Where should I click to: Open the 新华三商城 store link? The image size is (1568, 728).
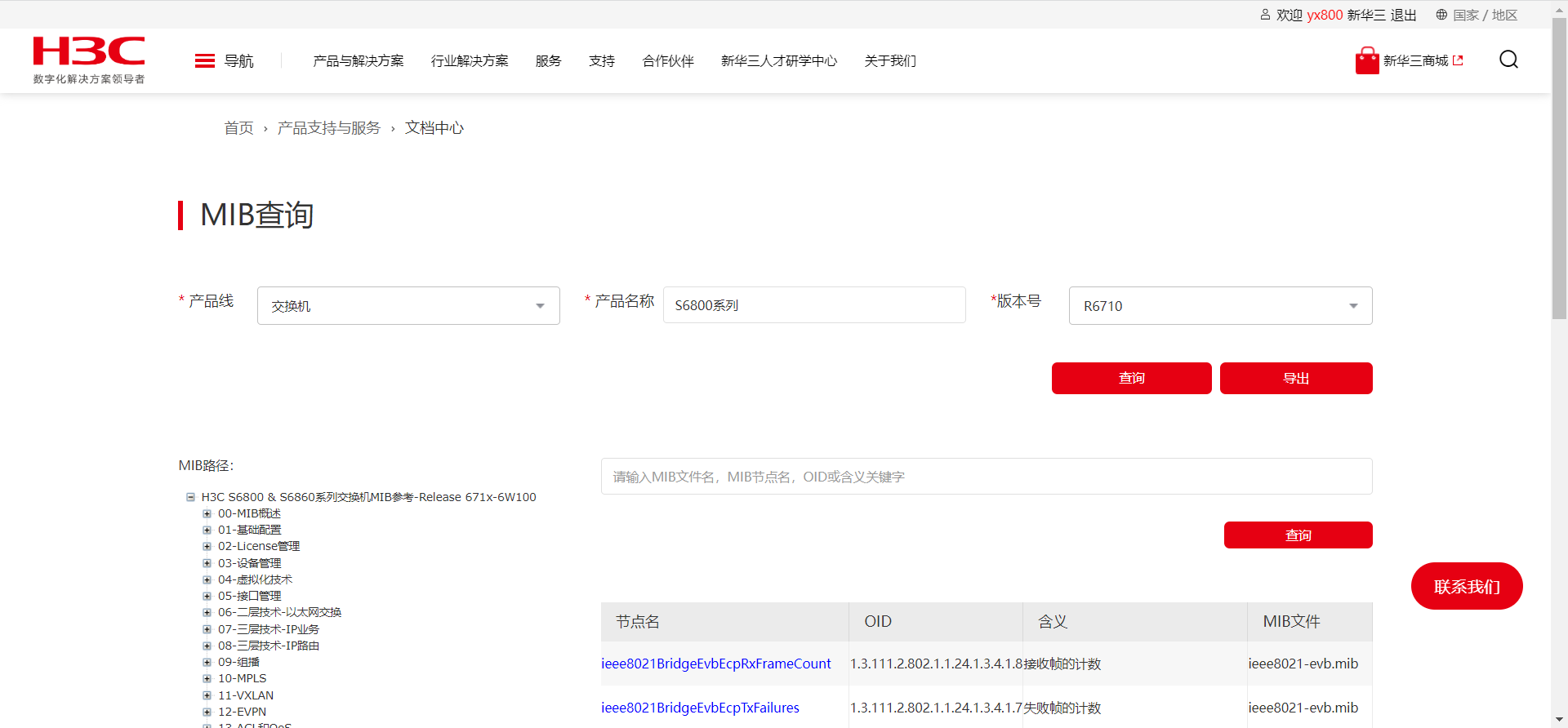(x=1415, y=61)
